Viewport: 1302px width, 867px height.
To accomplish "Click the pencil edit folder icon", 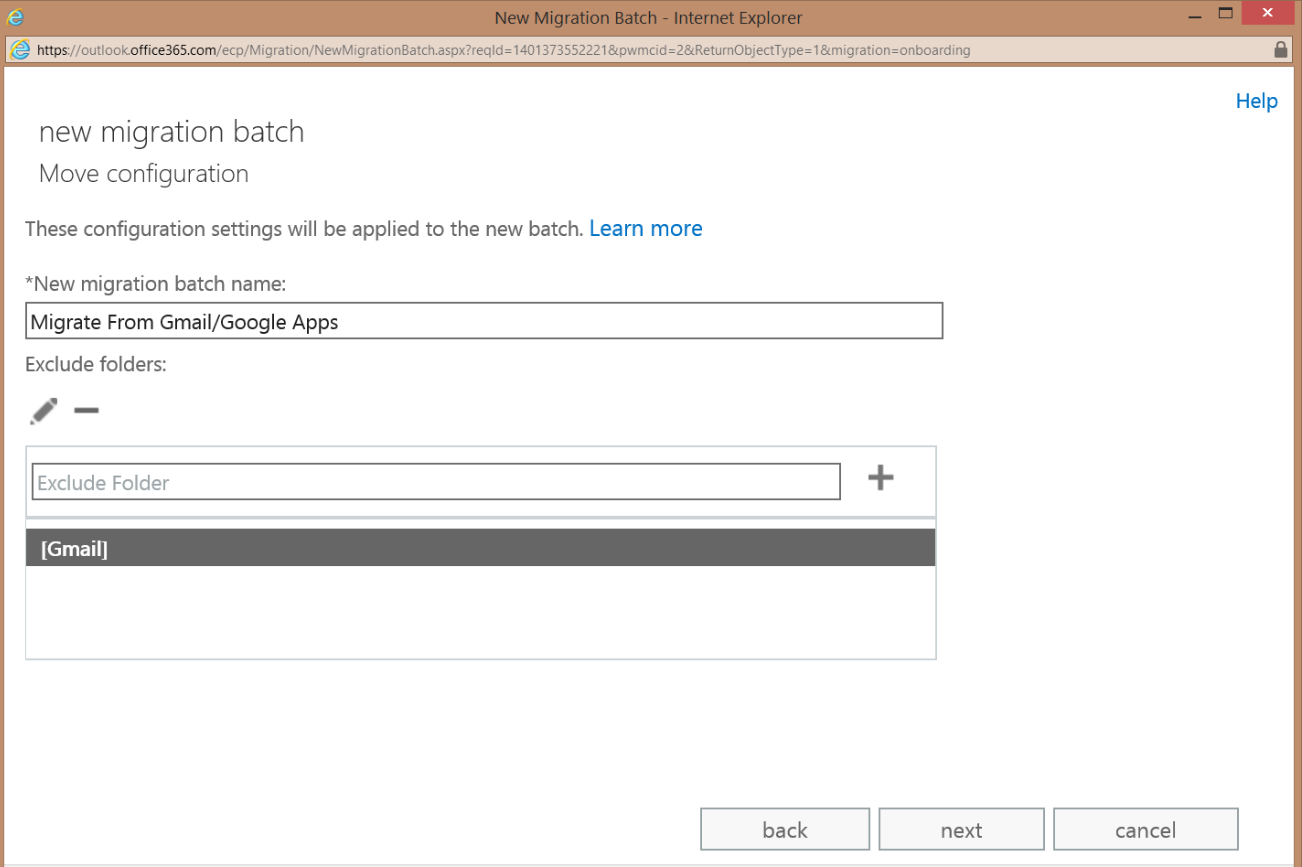I will 43,410.
